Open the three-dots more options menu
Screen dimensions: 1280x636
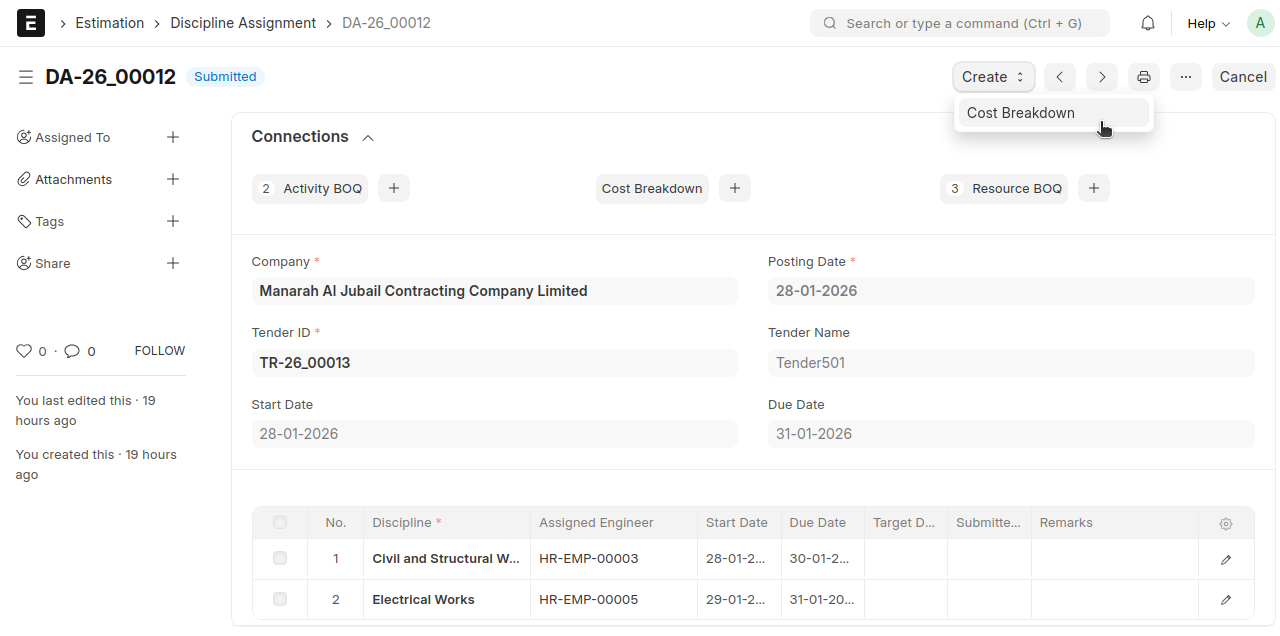[x=1185, y=77]
